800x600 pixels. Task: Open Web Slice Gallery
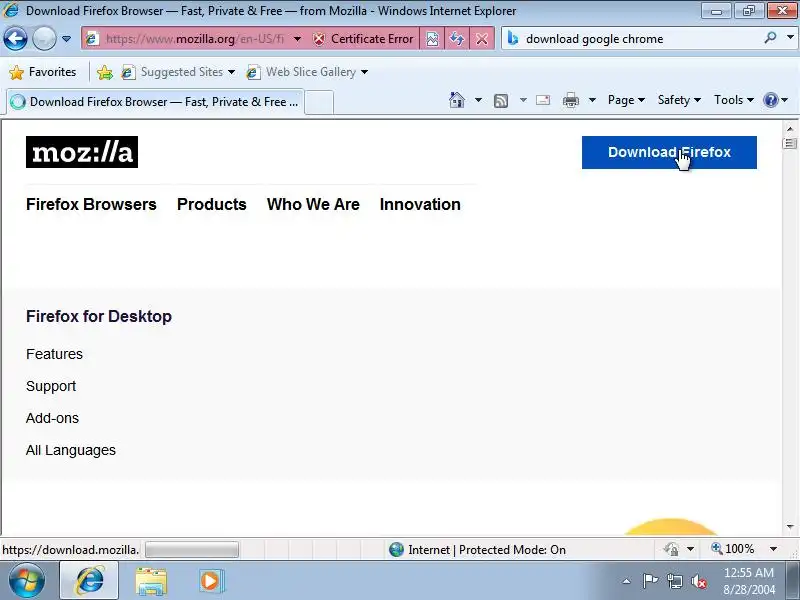(307, 72)
